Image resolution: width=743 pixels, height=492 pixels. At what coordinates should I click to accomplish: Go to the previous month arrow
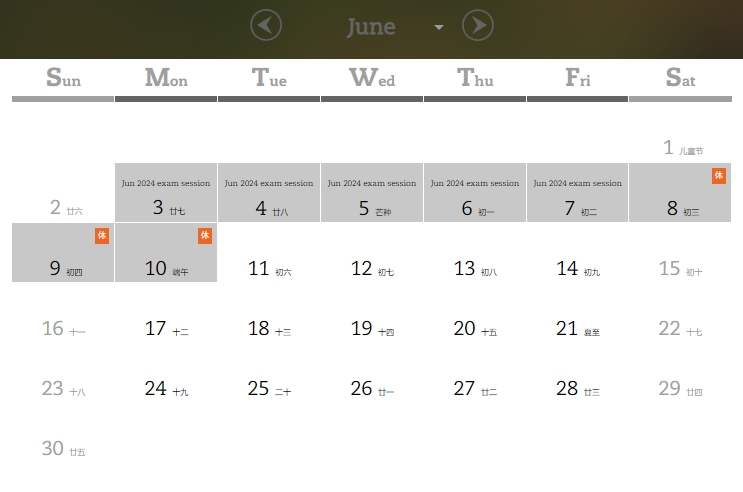point(266,25)
